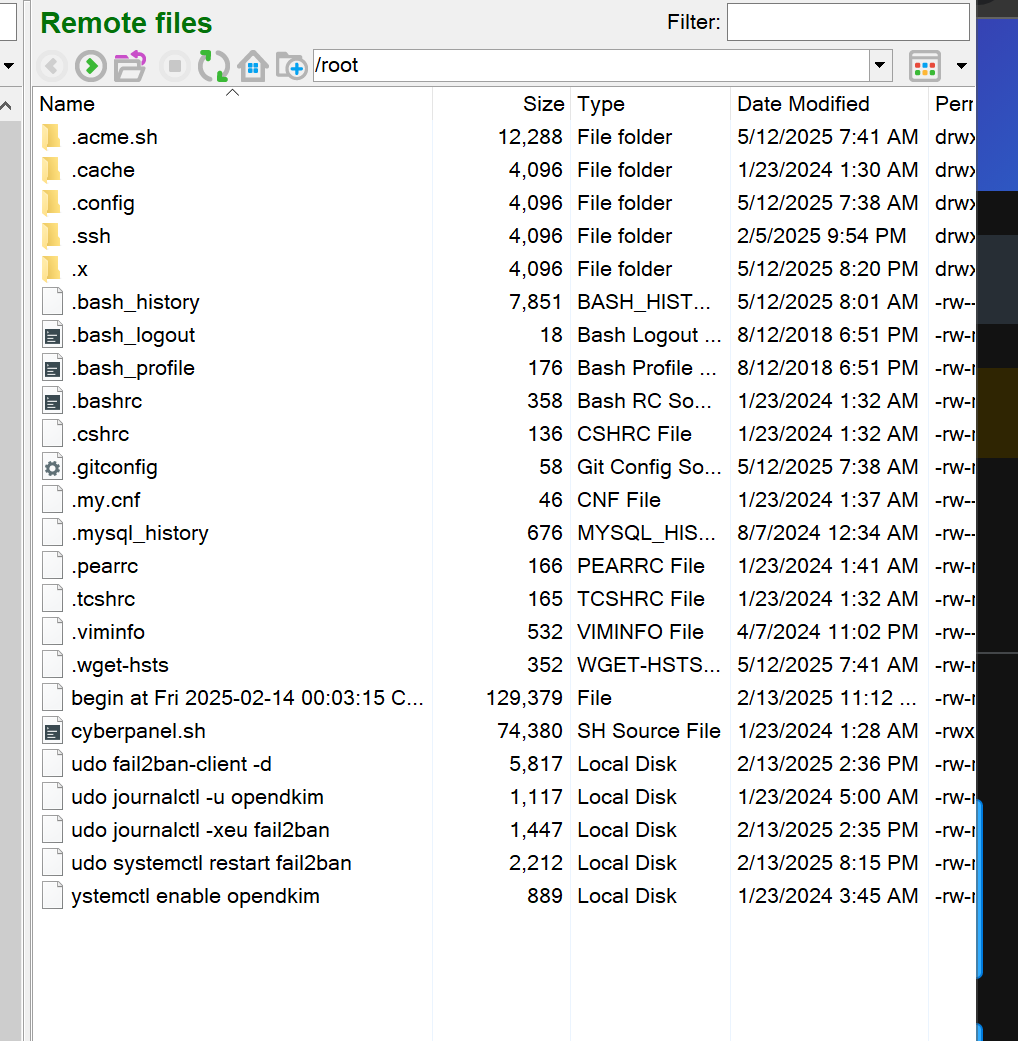The height and width of the screenshot is (1041, 1018).
Task: Click left panel scroll-up arrow
Action: (x=6, y=106)
